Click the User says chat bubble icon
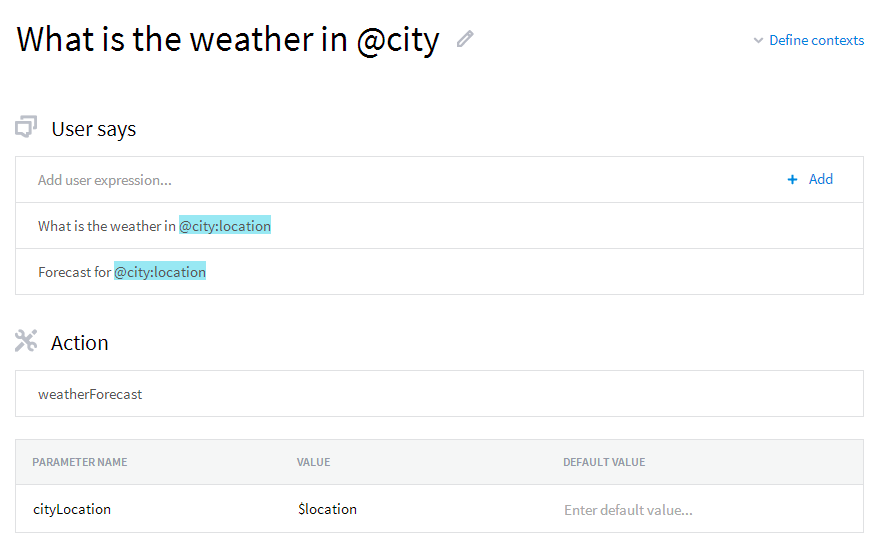The height and width of the screenshot is (549, 887). tap(26, 127)
